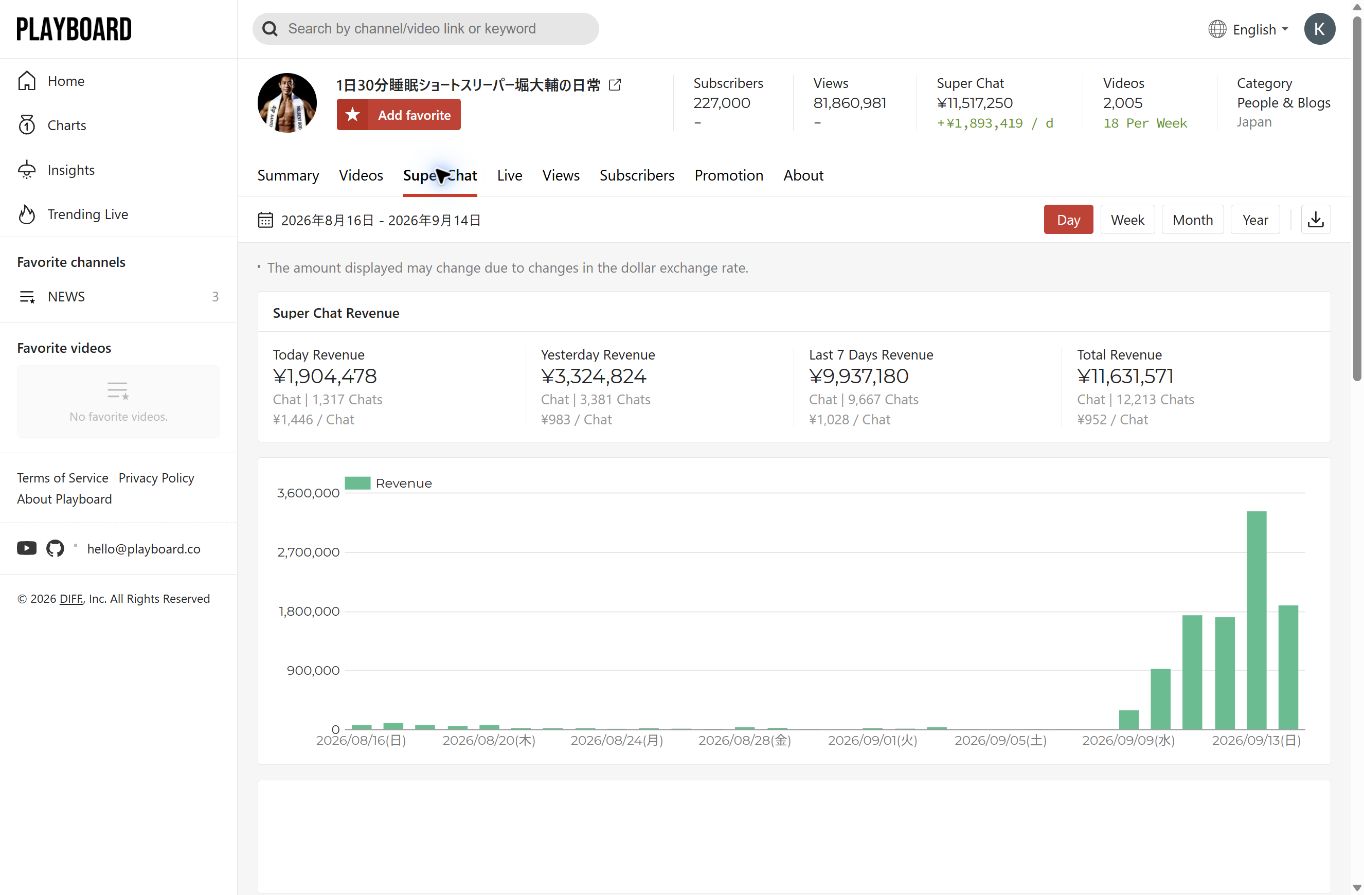Click the DIFF company link
Viewport: 1364px width, 895px height.
point(71,599)
